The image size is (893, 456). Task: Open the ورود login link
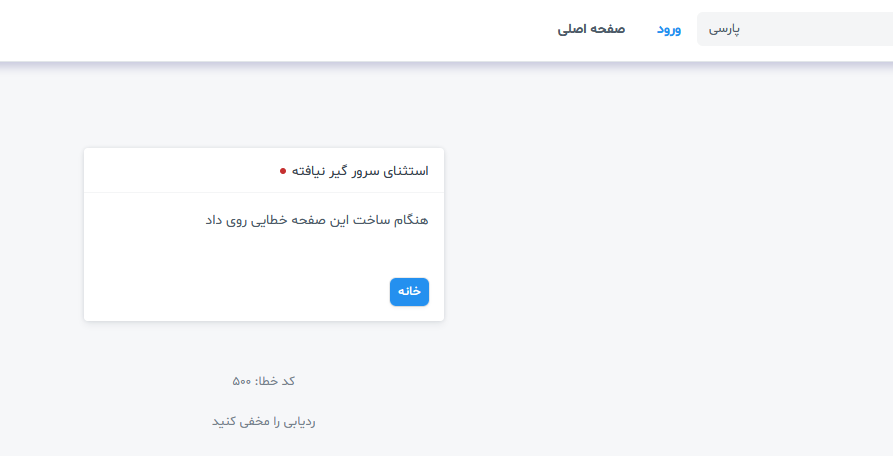click(x=669, y=29)
